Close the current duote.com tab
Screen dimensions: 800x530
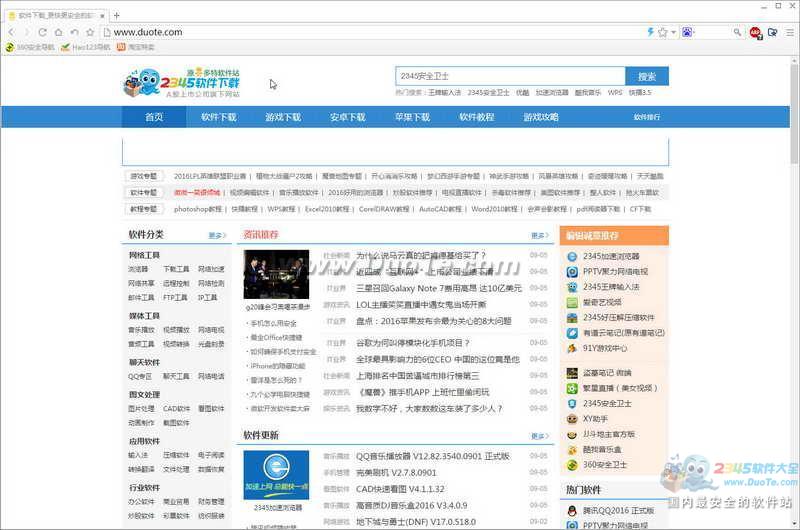[102, 16]
